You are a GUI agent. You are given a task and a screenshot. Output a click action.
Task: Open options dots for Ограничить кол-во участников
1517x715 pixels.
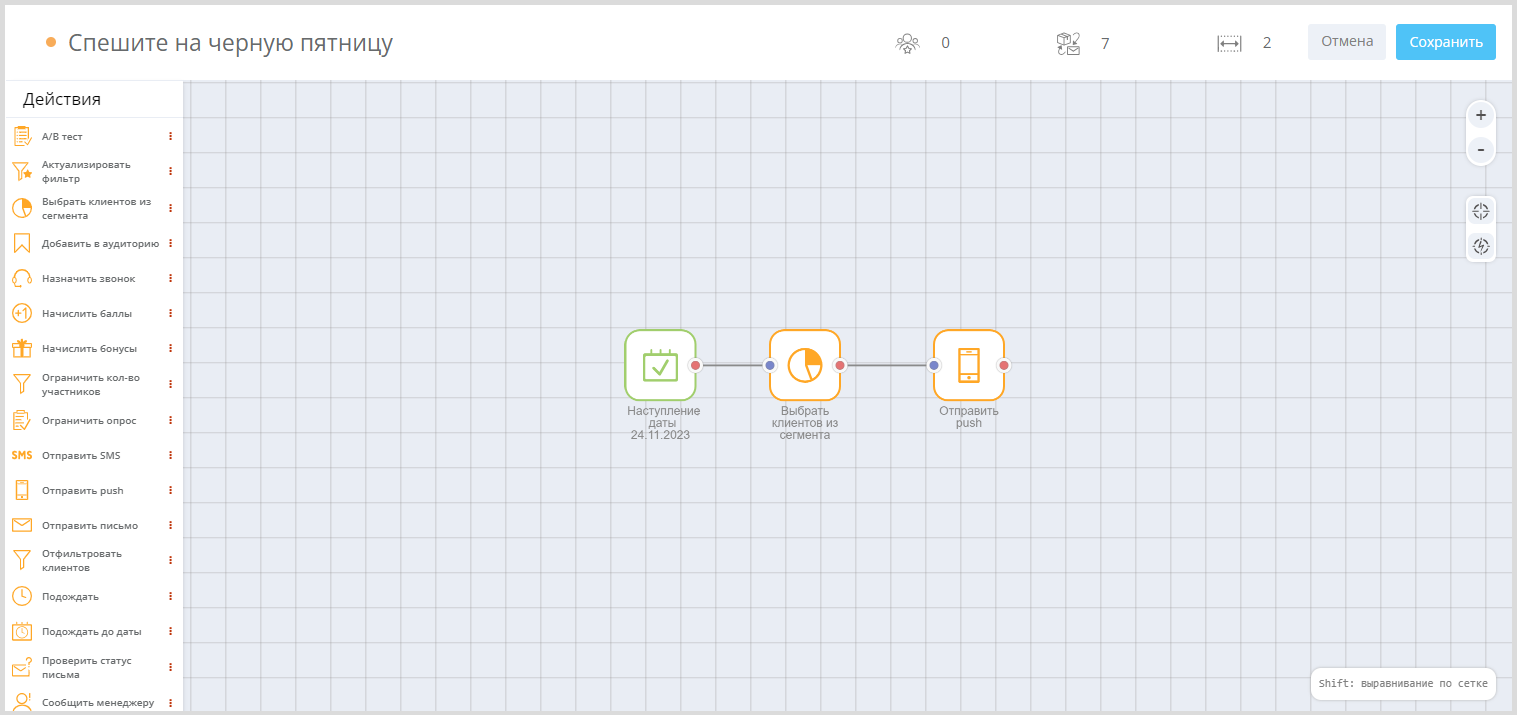click(x=170, y=384)
